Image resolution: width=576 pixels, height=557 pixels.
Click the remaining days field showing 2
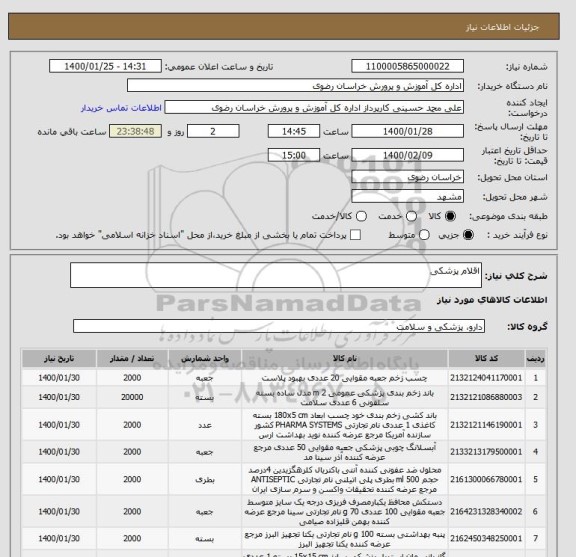213,132
